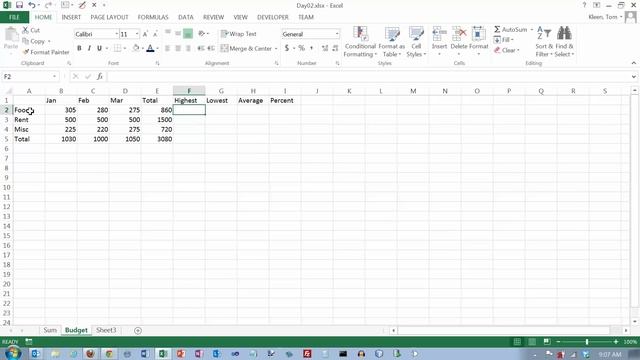Viewport: 640px width, 360px height.
Task: Open the font size dropdown
Action: (137, 34)
